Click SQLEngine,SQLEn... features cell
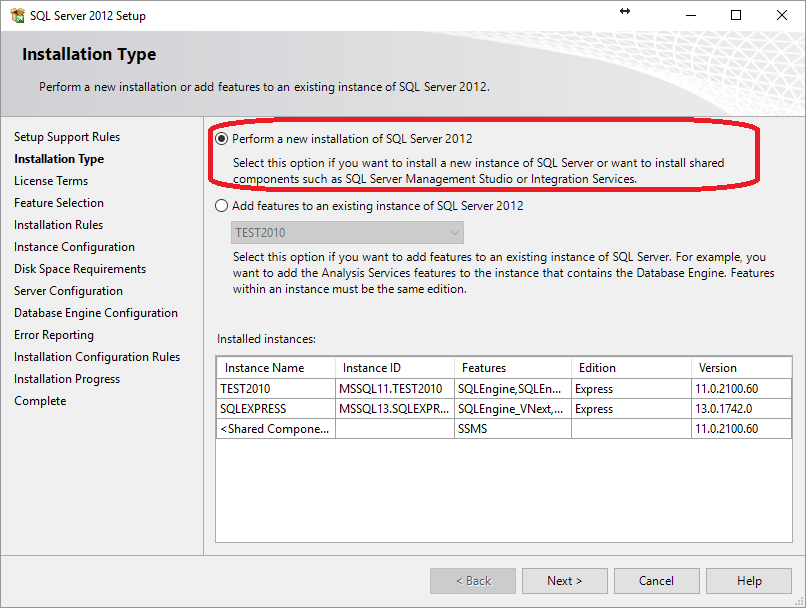The height and width of the screenshot is (611, 809). point(513,389)
